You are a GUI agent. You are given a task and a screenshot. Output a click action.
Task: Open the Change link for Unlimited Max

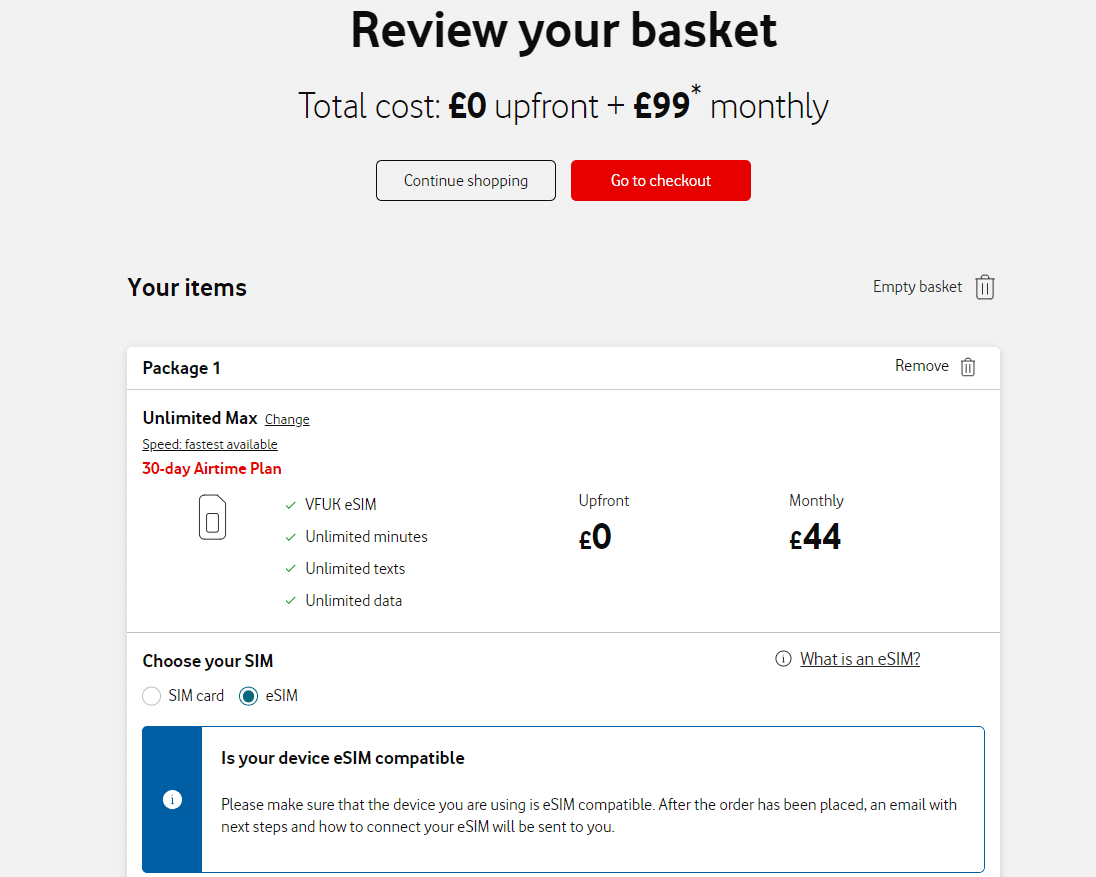(x=287, y=419)
